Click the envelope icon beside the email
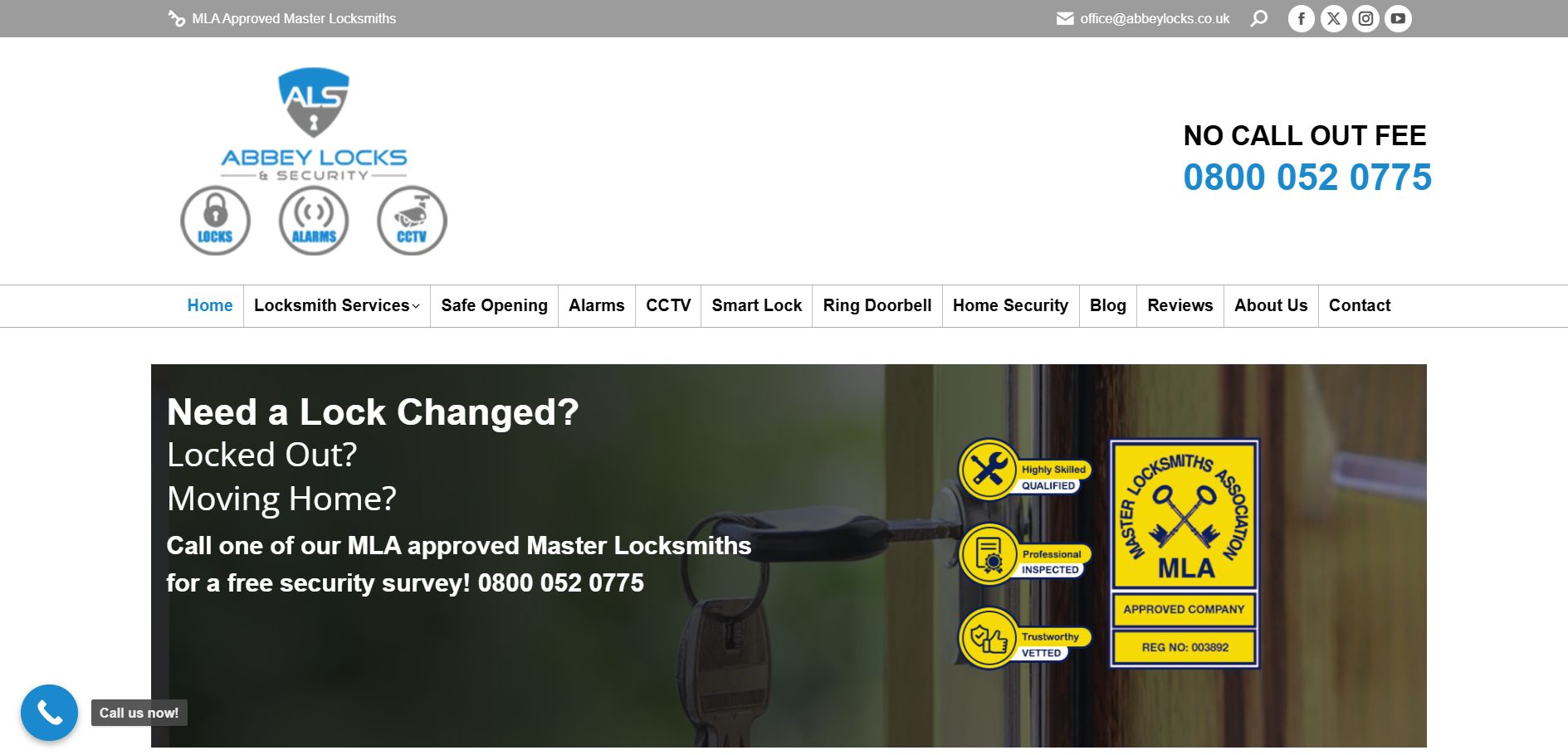Screen dimensions: 1568x755 pos(1063,17)
